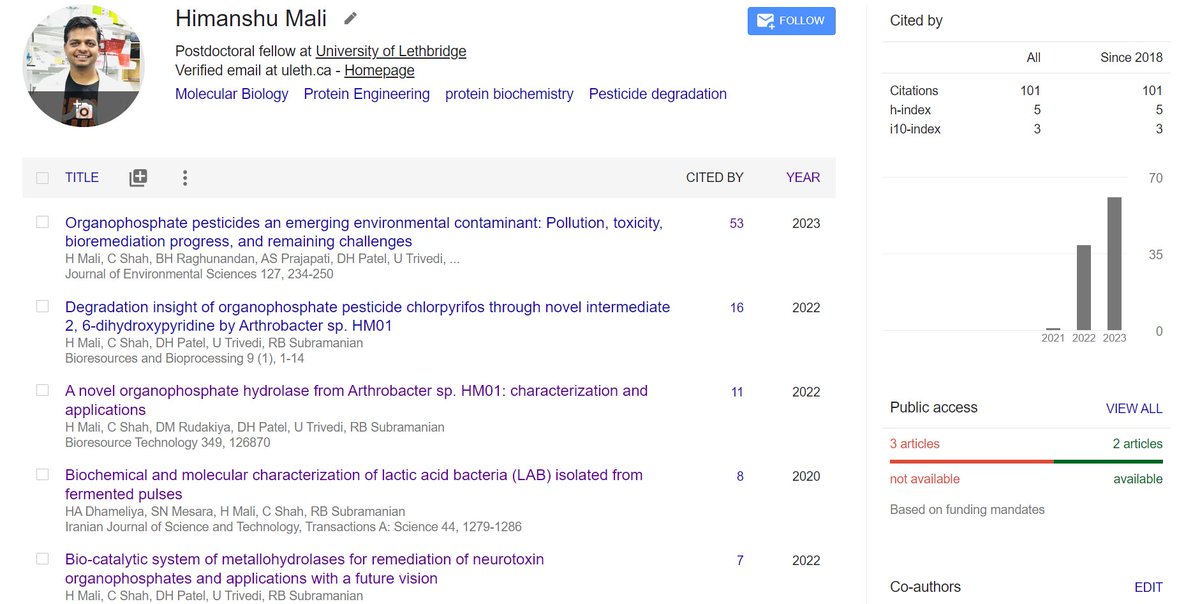1200x604 pixels.
Task: Sort articles by YEAR column header
Action: [803, 177]
